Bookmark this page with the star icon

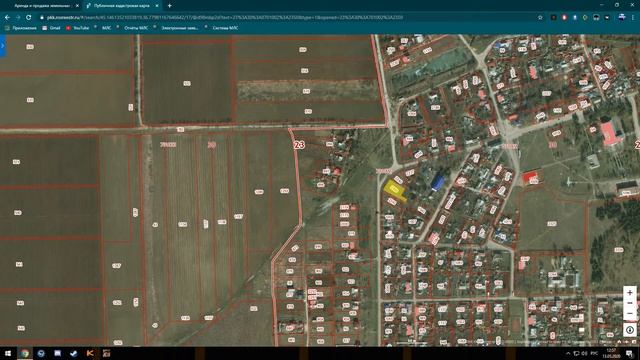(x=540, y=18)
